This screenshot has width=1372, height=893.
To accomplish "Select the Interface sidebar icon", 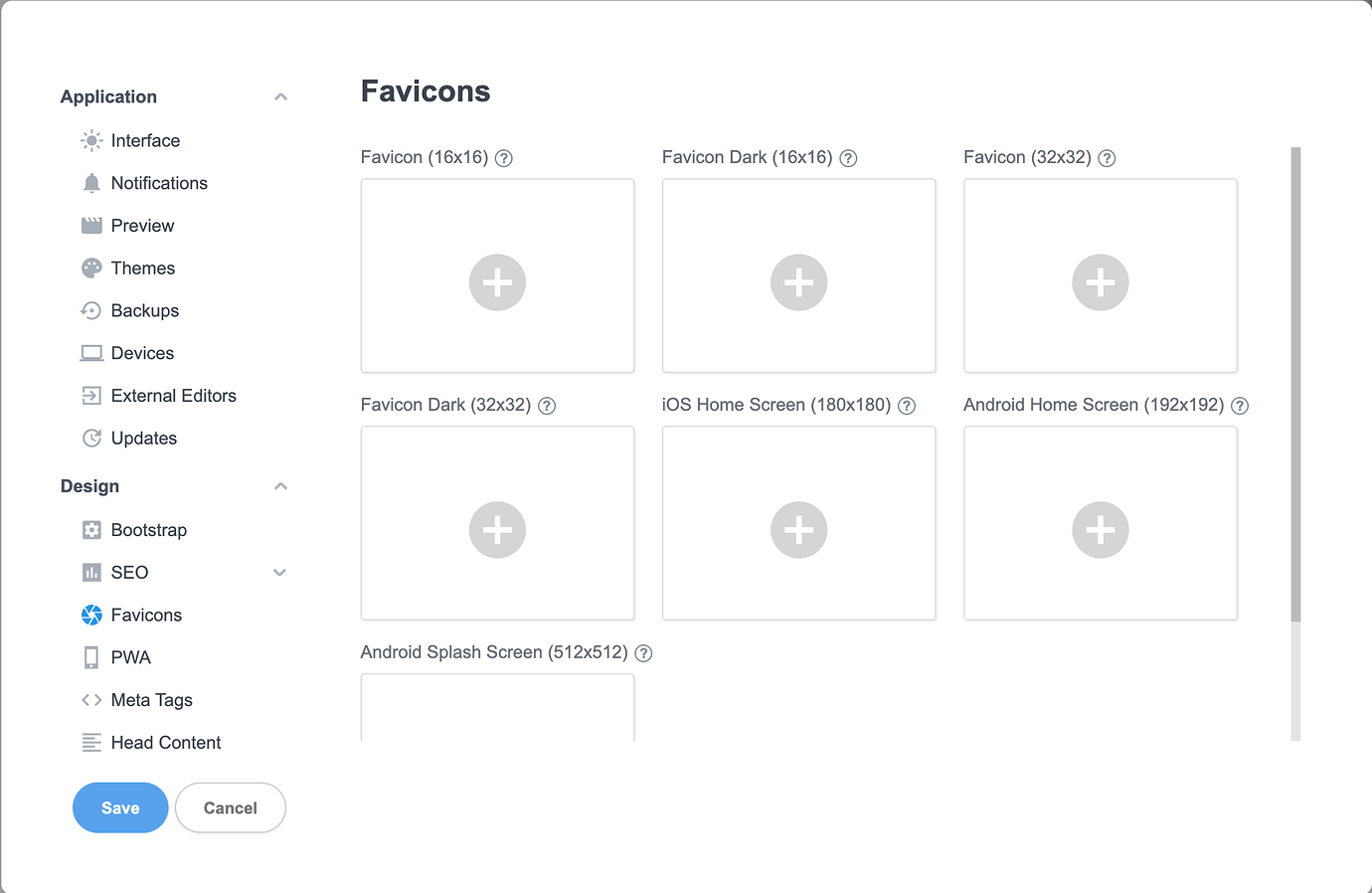I will point(90,140).
